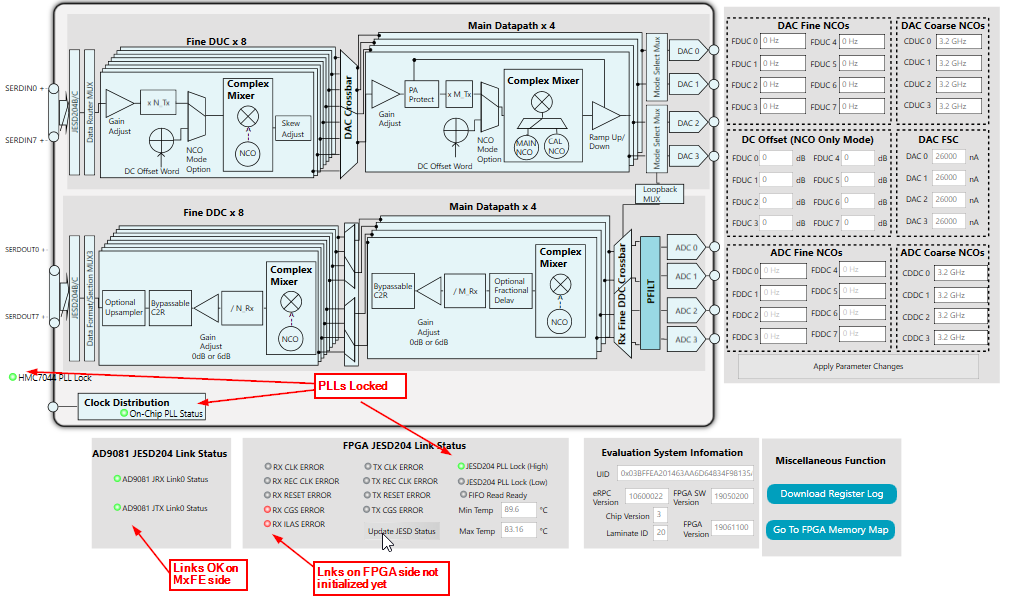Click the TX REC CLK ERROR indicator
Viewport: 1013px width, 611px height.
point(367,481)
